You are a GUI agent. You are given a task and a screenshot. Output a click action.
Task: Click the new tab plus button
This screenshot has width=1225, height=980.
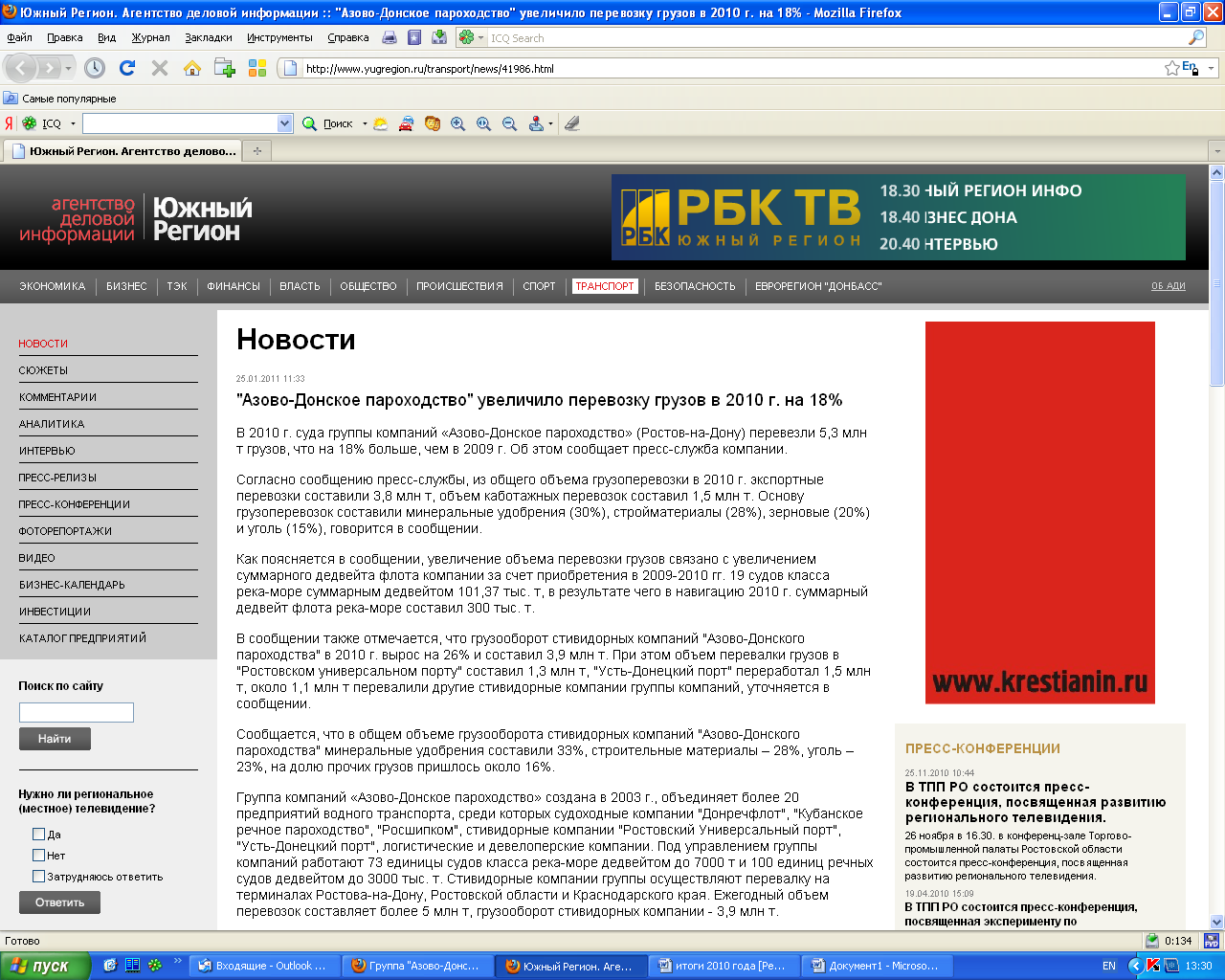256,150
